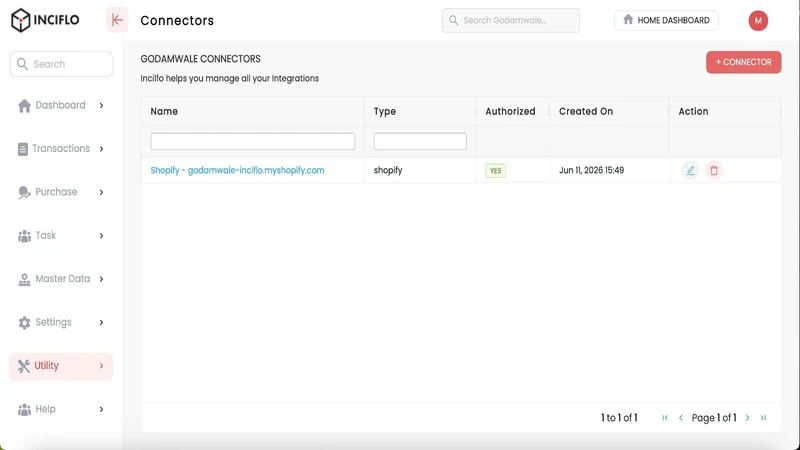Click the + CONNECTOR button

click(x=743, y=62)
